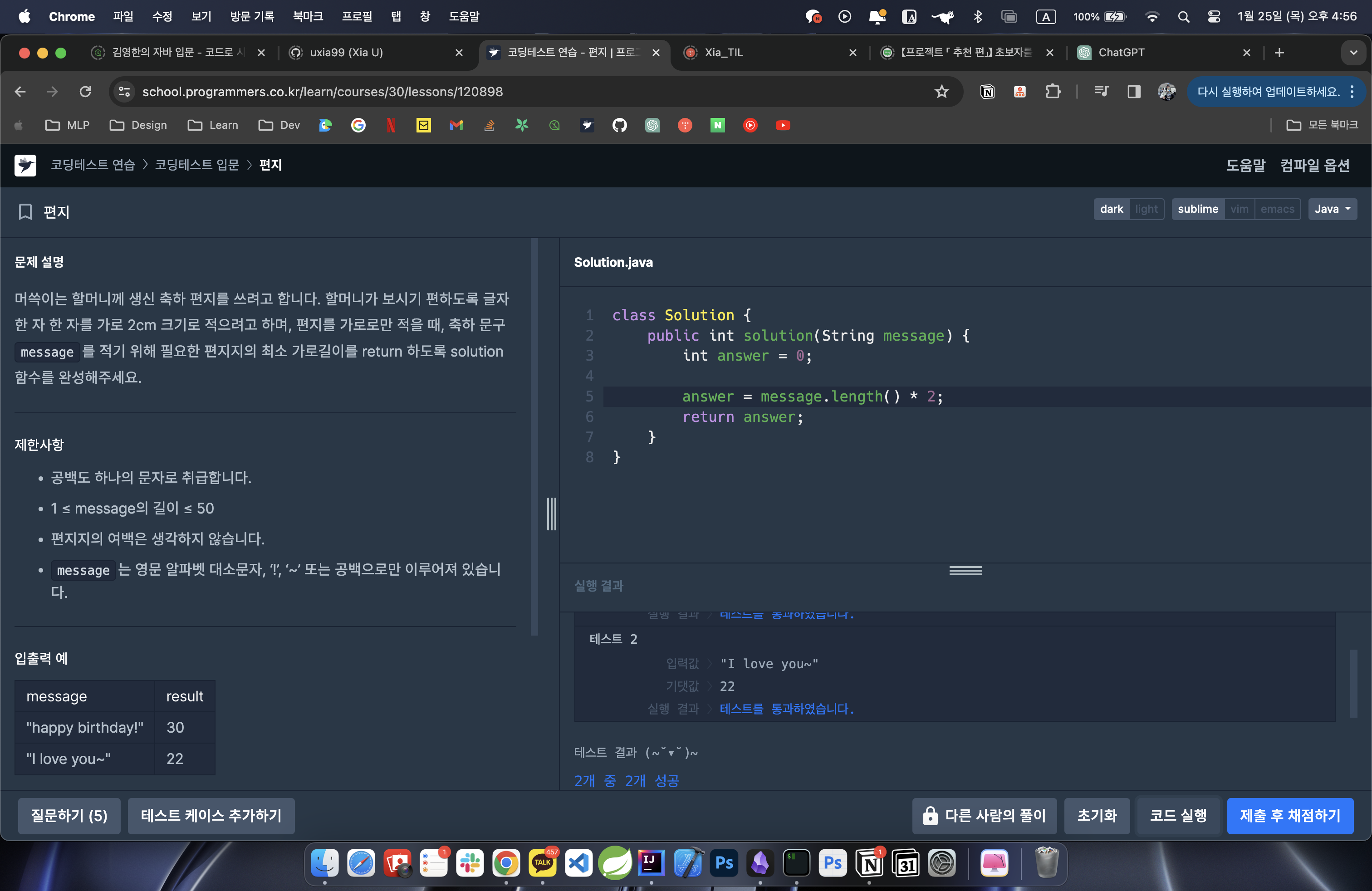Click the 제출 후 채점하기 submit button
This screenshot has height=891, width=1372.
tap(1289, 816)
